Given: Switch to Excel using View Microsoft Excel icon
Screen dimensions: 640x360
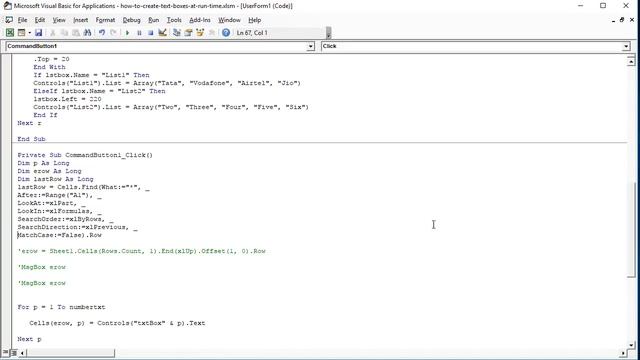Looking at the screenshot, I should pyautogui.click(x=10, y=33).
